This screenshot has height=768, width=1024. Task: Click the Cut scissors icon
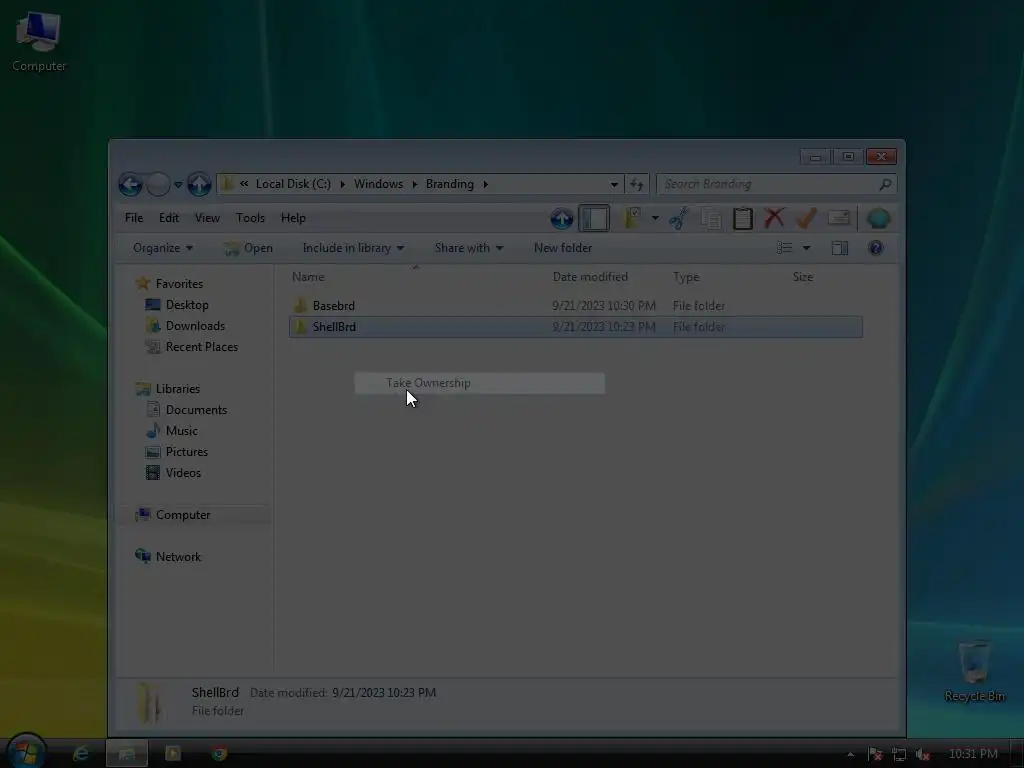679,218
